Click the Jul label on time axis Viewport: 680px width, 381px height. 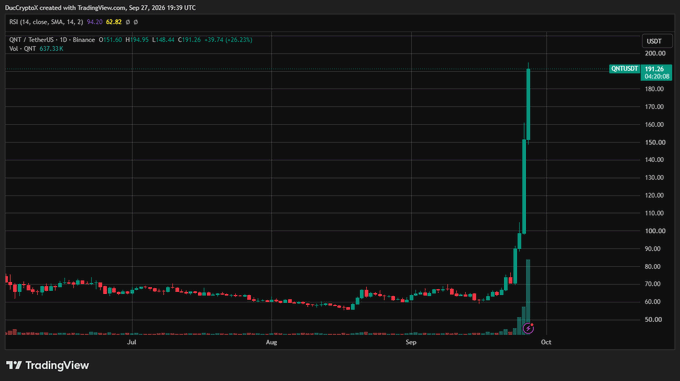(132, 342)
